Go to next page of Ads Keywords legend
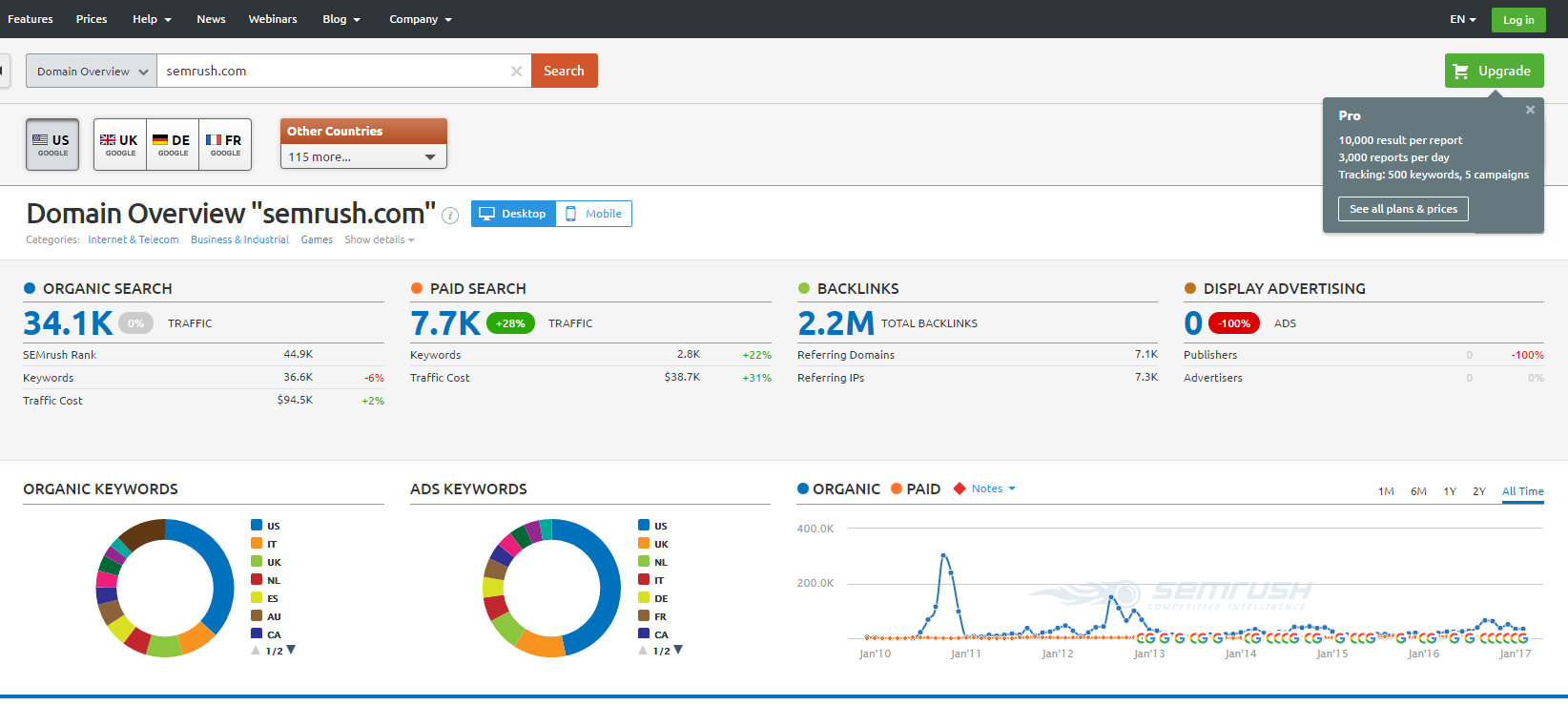Viewport: 1568px width, 706px height. tap(678, 650)
